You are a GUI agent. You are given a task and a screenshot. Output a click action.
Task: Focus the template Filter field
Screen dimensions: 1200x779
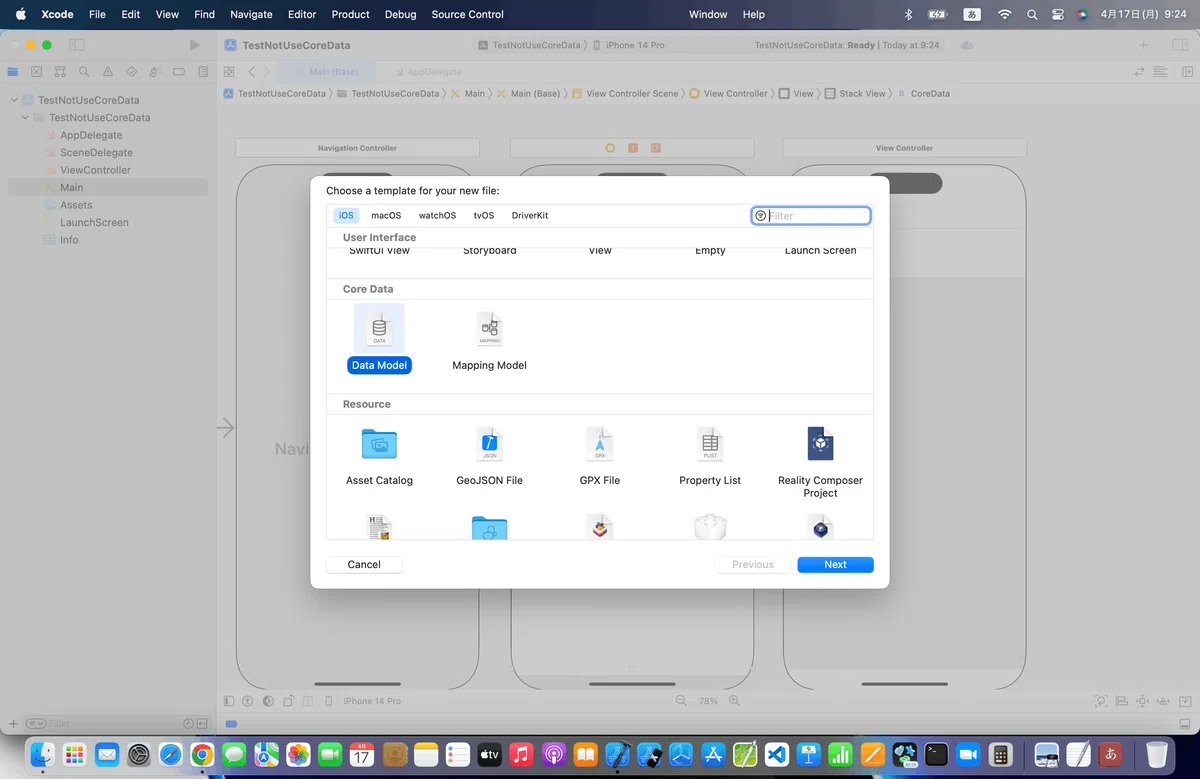pyautogui.click(x=811, y=215)
